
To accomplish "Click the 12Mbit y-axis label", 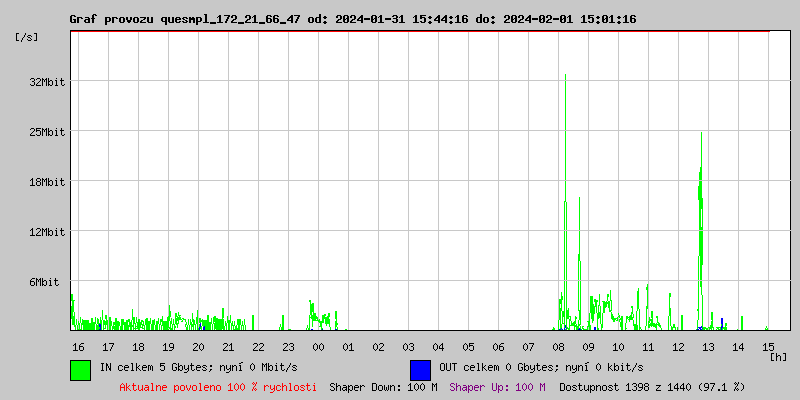I will tap(47, 232).
